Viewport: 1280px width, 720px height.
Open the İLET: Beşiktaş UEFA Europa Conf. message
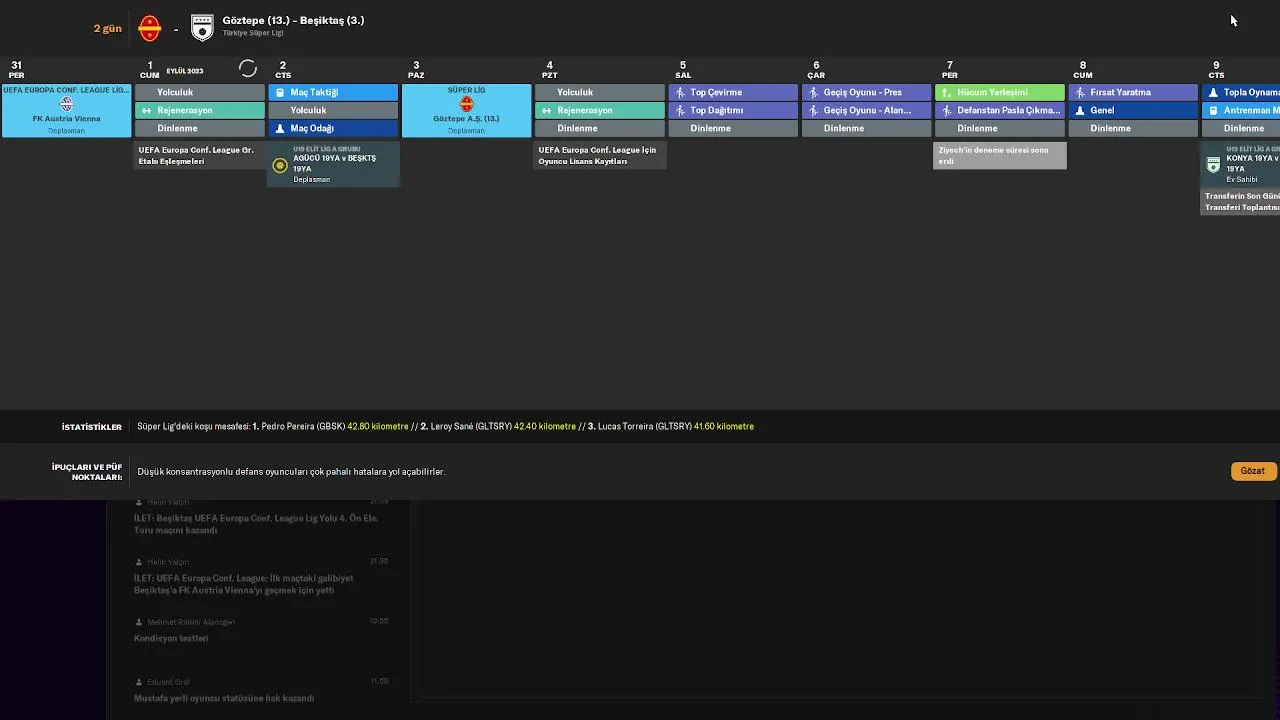(x=256, y=524)
